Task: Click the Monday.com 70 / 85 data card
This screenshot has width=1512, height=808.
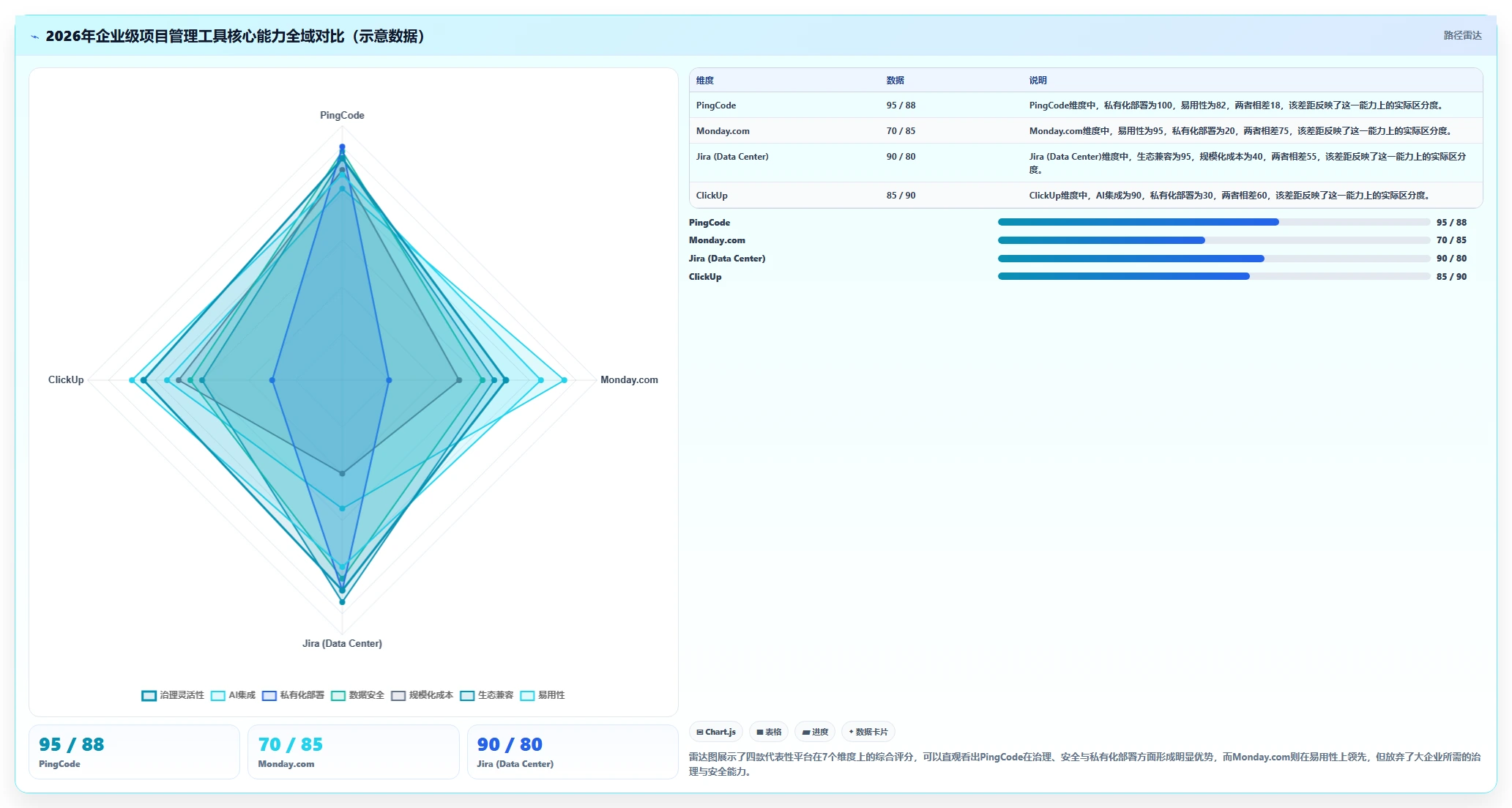Action: (354, 752)
